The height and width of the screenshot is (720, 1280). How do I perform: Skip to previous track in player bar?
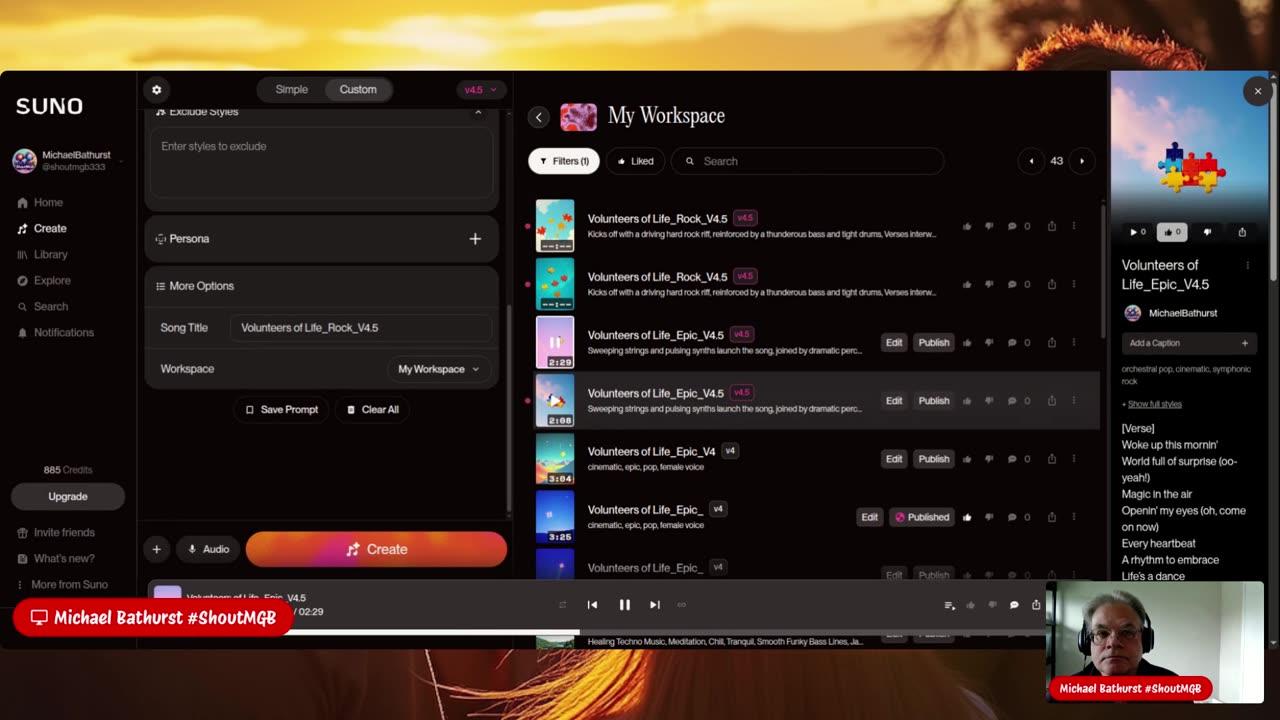tap(592, 604)
